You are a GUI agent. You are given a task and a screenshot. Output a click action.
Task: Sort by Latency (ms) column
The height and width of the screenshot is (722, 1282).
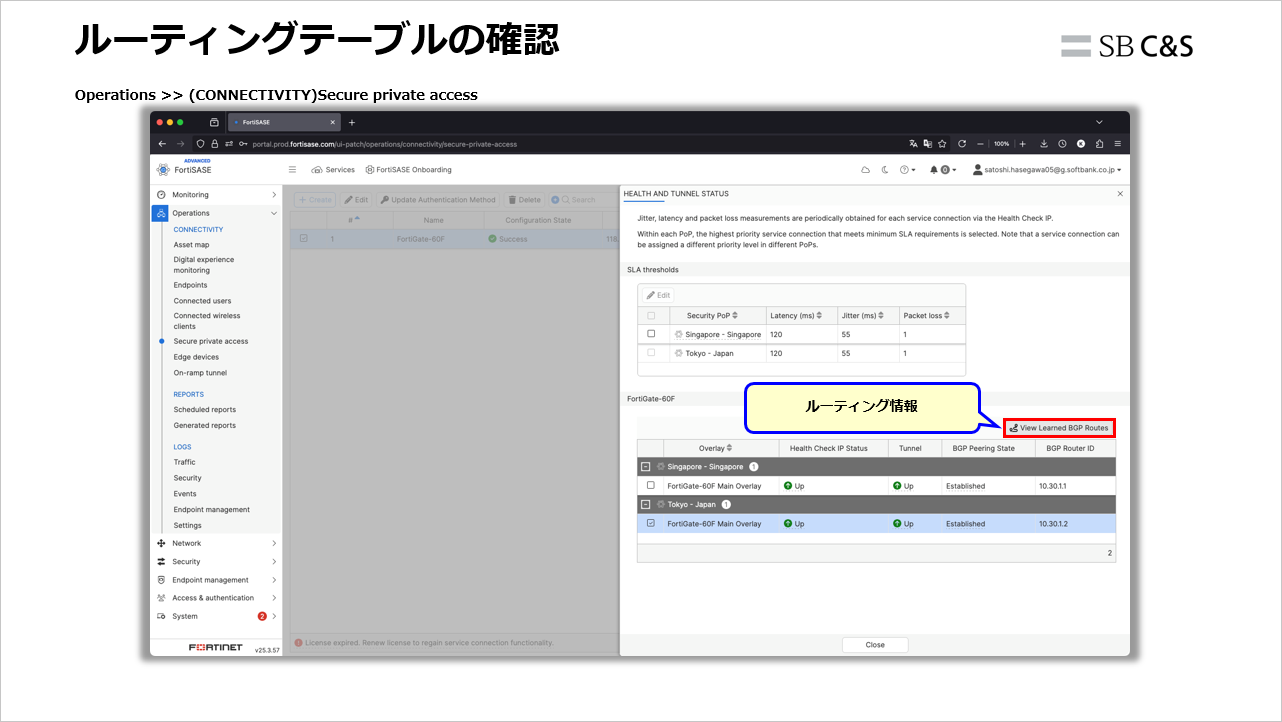coord(802,316)
